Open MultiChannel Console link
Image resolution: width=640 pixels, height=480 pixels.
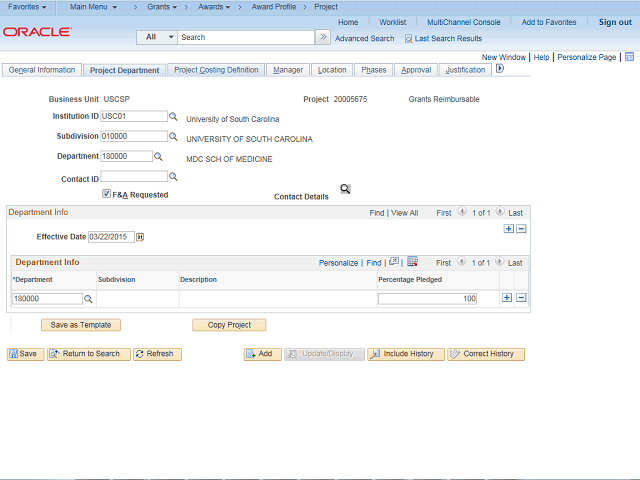[x=464, y=22]
